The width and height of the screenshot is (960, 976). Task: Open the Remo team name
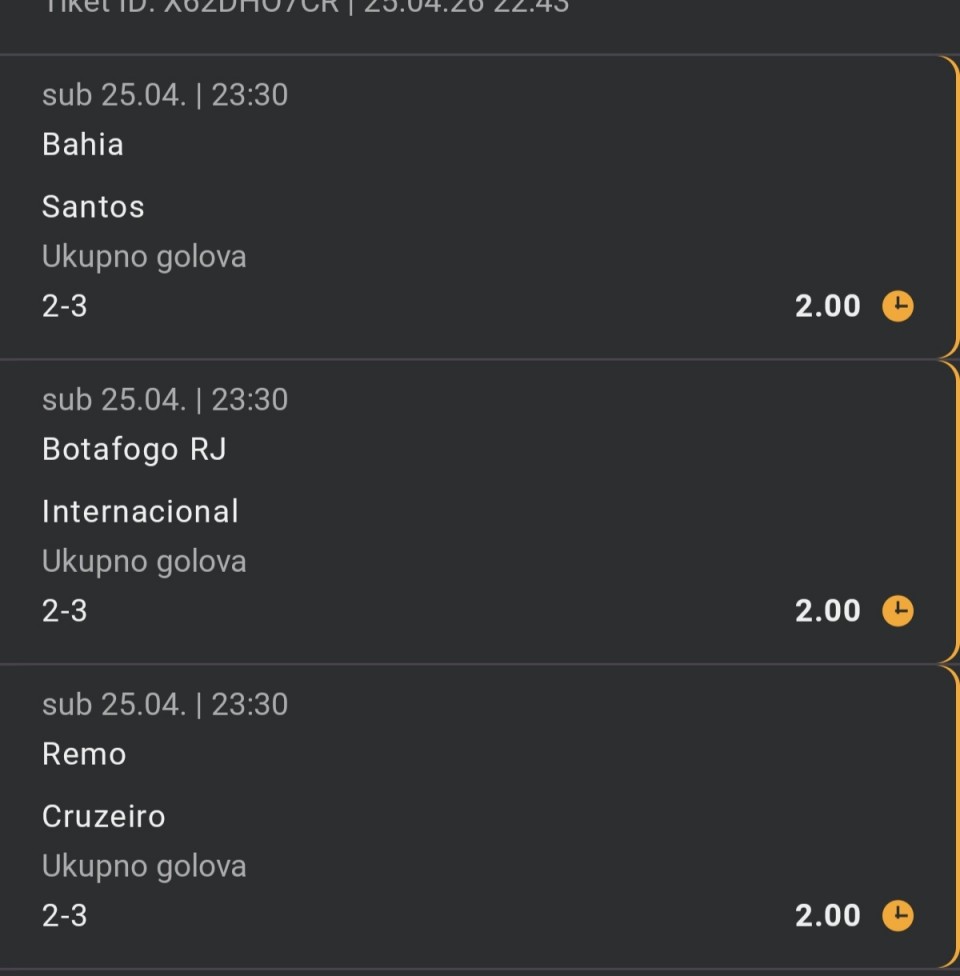coord(84,755)
